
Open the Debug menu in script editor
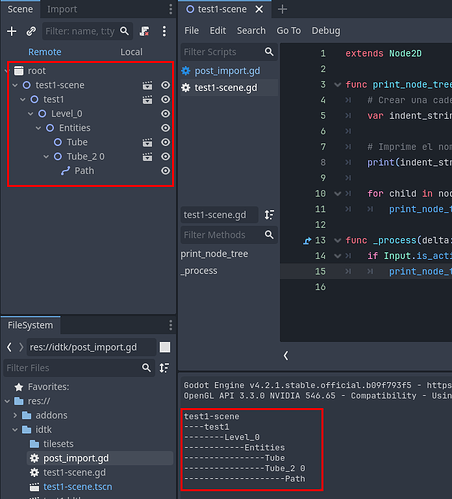pyautogui.click(x=326, y=31)
